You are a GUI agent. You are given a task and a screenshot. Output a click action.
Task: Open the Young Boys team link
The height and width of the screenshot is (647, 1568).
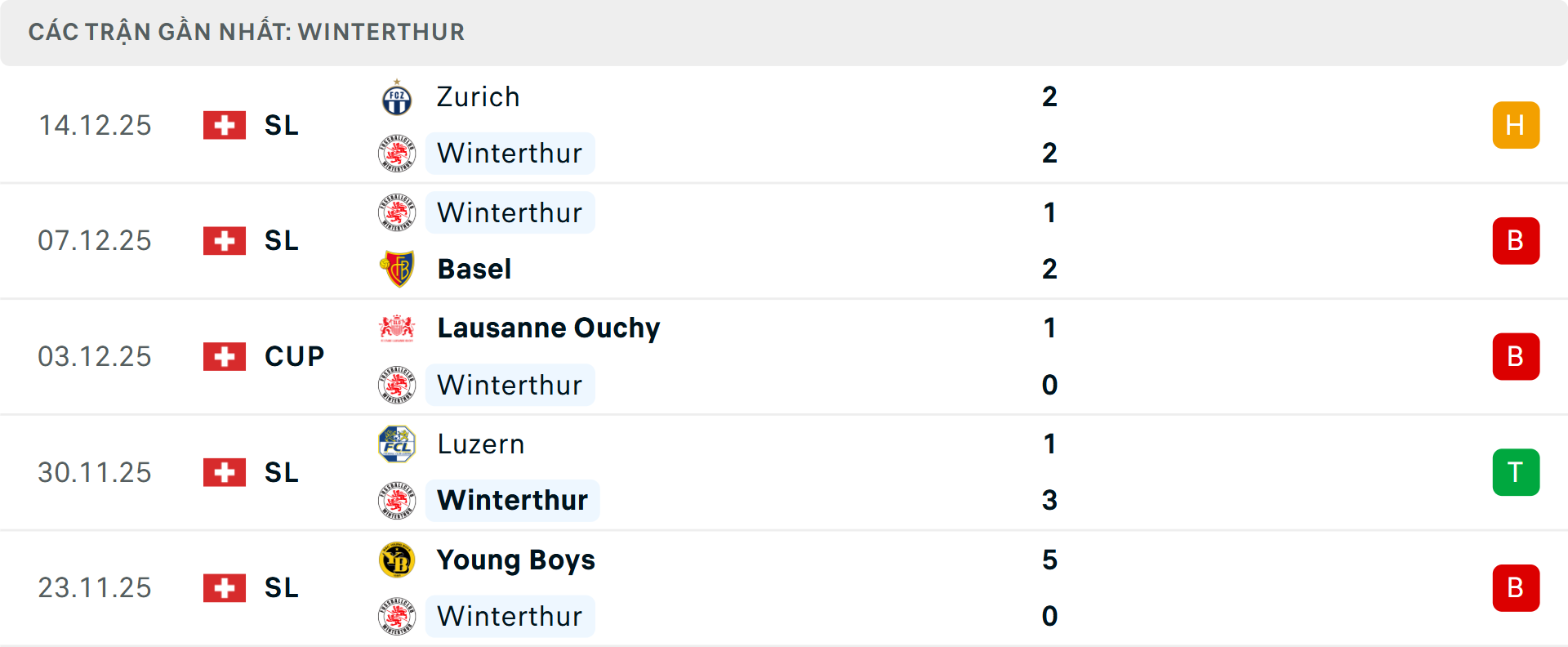coord(515,560)
